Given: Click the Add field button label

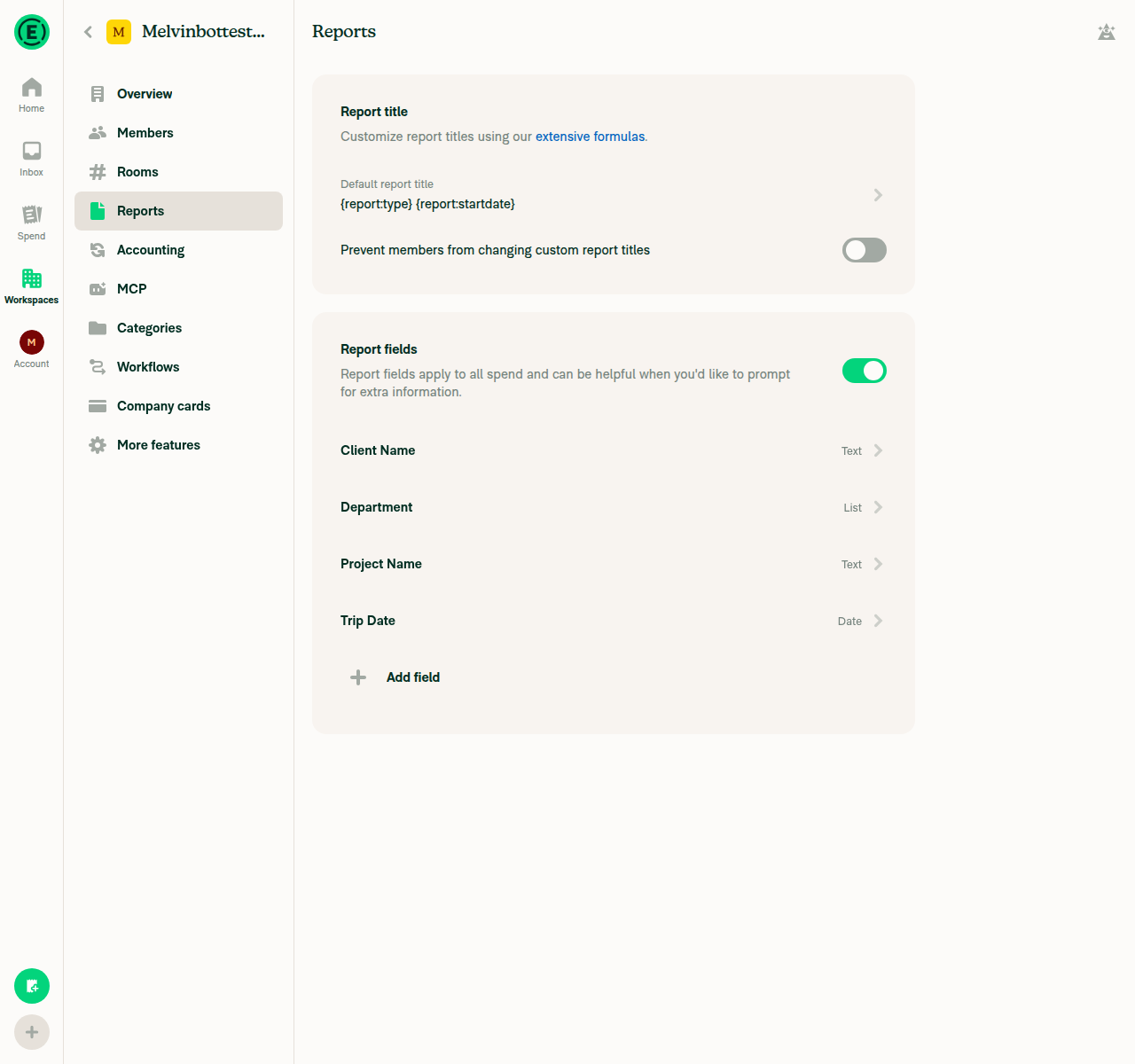Looking at the screenshot, I should (413, 677).
